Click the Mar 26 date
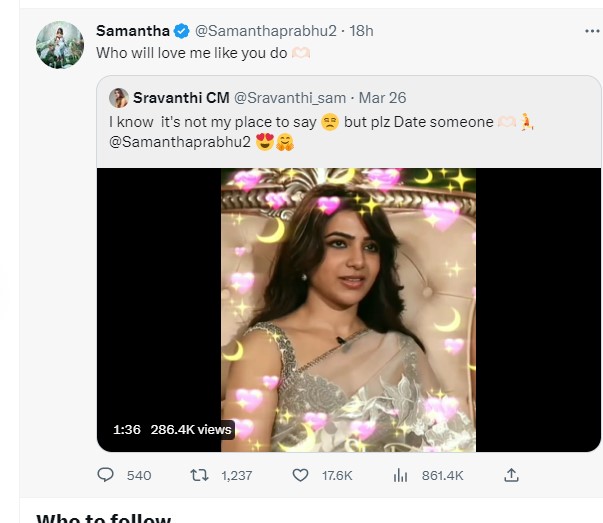 pos(381,97)
